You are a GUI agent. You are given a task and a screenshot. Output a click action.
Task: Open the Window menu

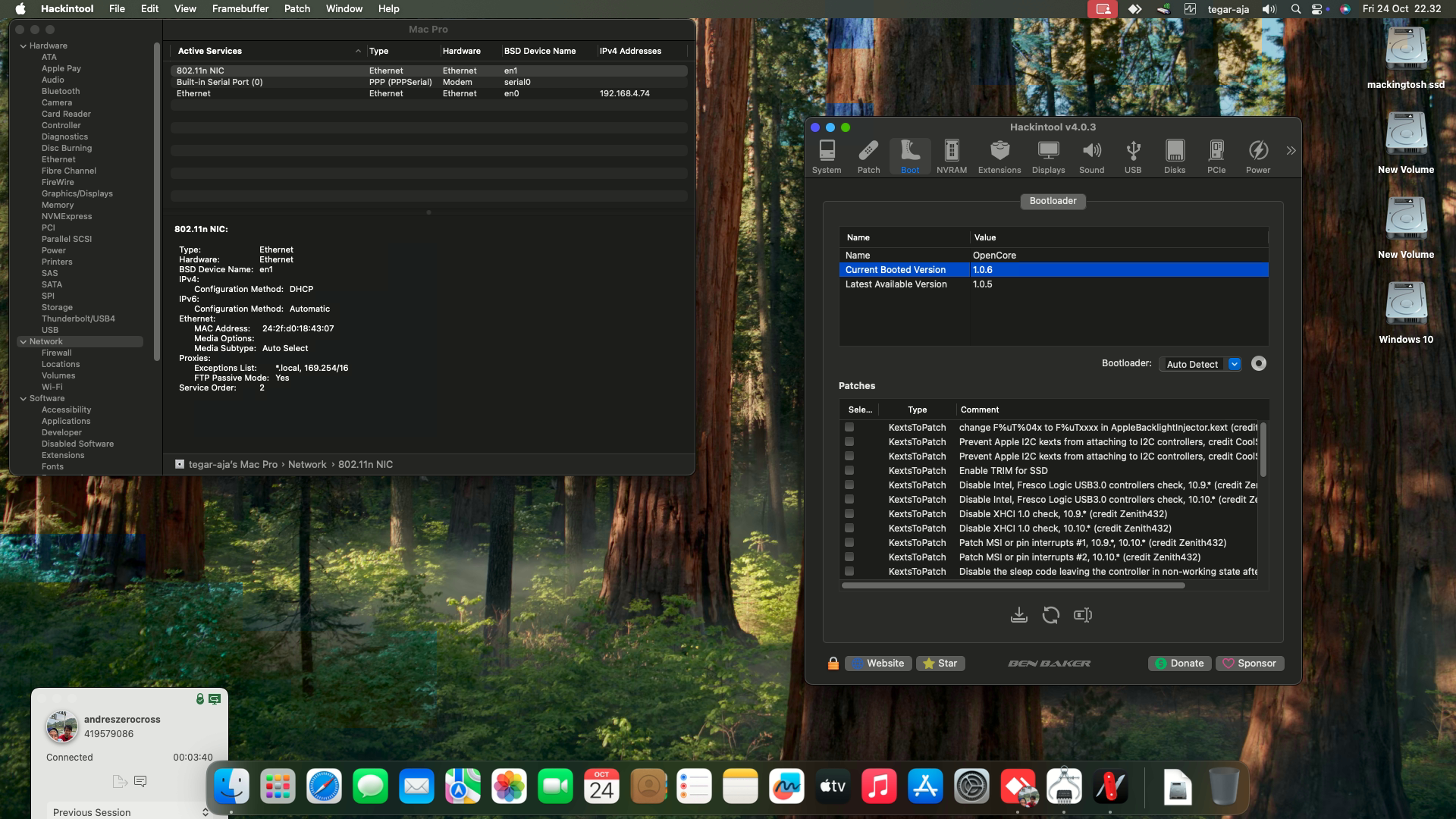344,9
